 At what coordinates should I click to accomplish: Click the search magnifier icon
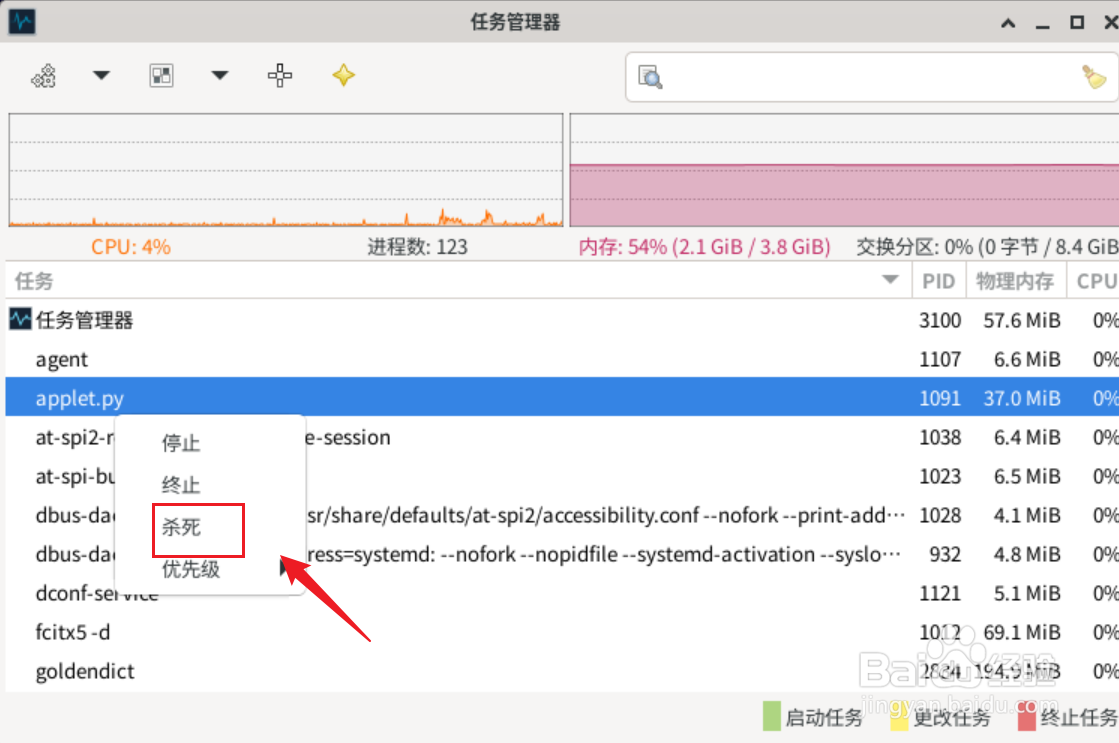pyautogui.click(x=650, y=77)
